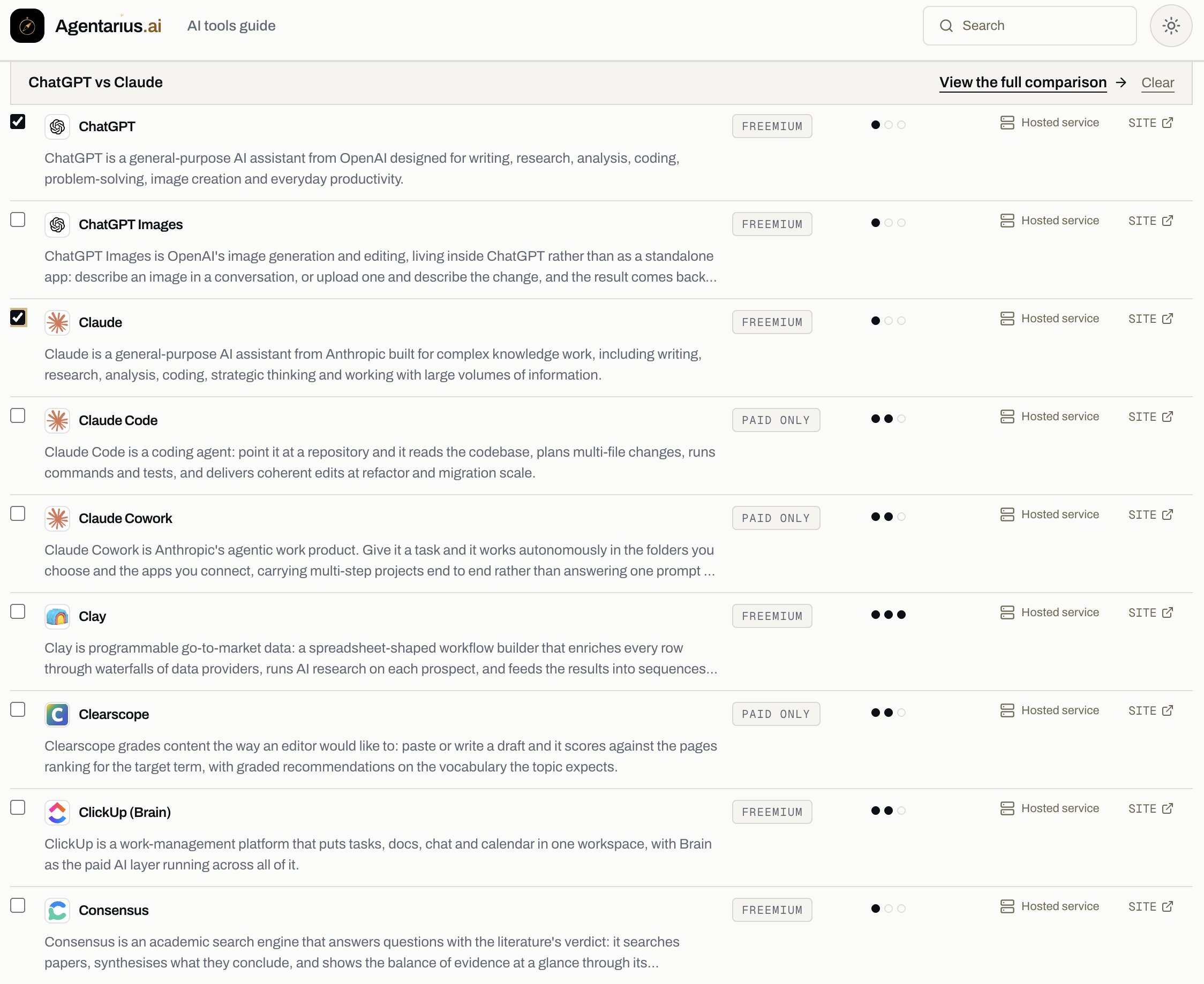Open the ClickUp (Brain) SITE external link
Viewport: 1204px width, 984px height.
[1150, 809]
